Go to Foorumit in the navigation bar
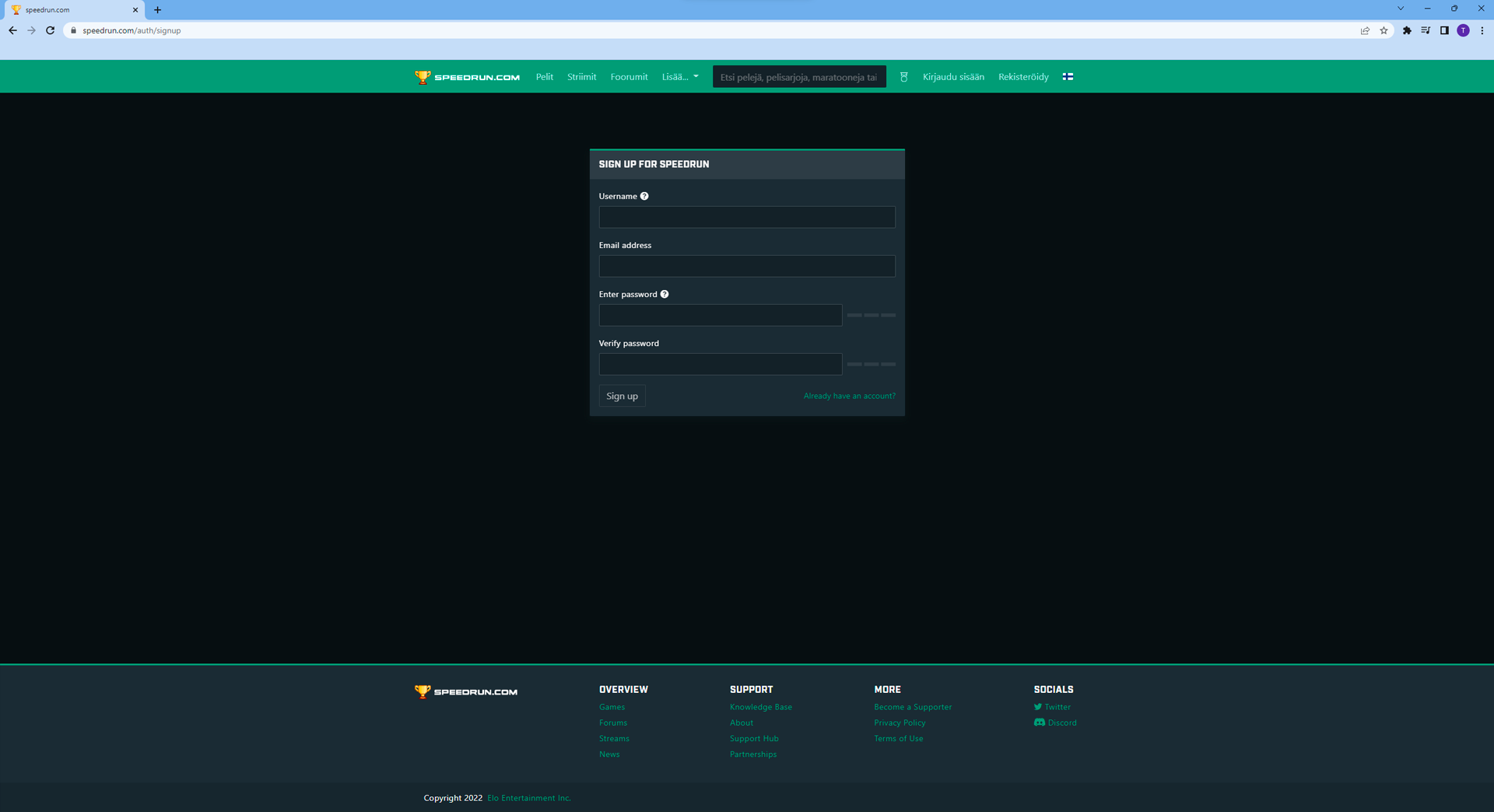The width and height of the screenshot is (1494, 812). coord(629,77)
